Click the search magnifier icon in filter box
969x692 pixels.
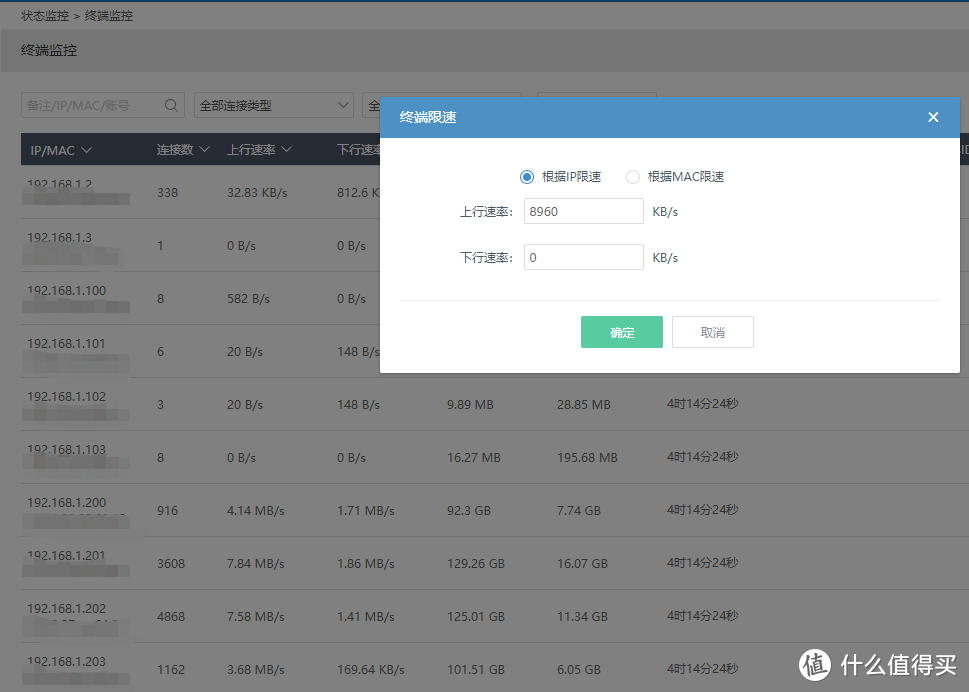click(x=171, y=106)
